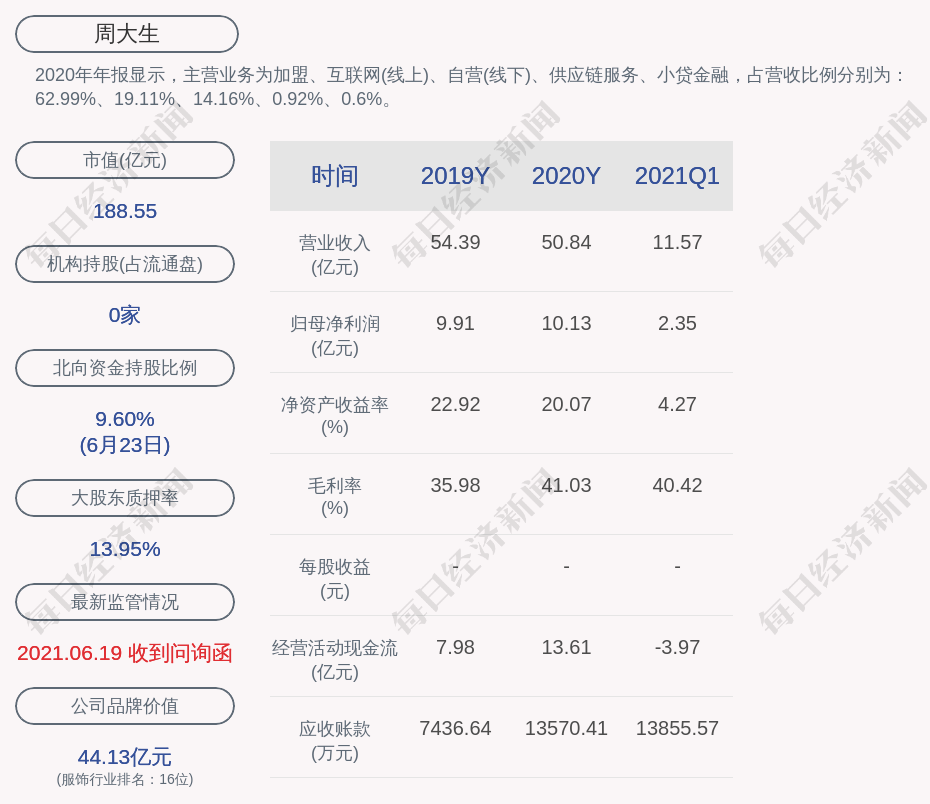Viewport: 930px width, 804px height.
Task: Click the 公司品牌价值 label pill
Action: (125, 706)
